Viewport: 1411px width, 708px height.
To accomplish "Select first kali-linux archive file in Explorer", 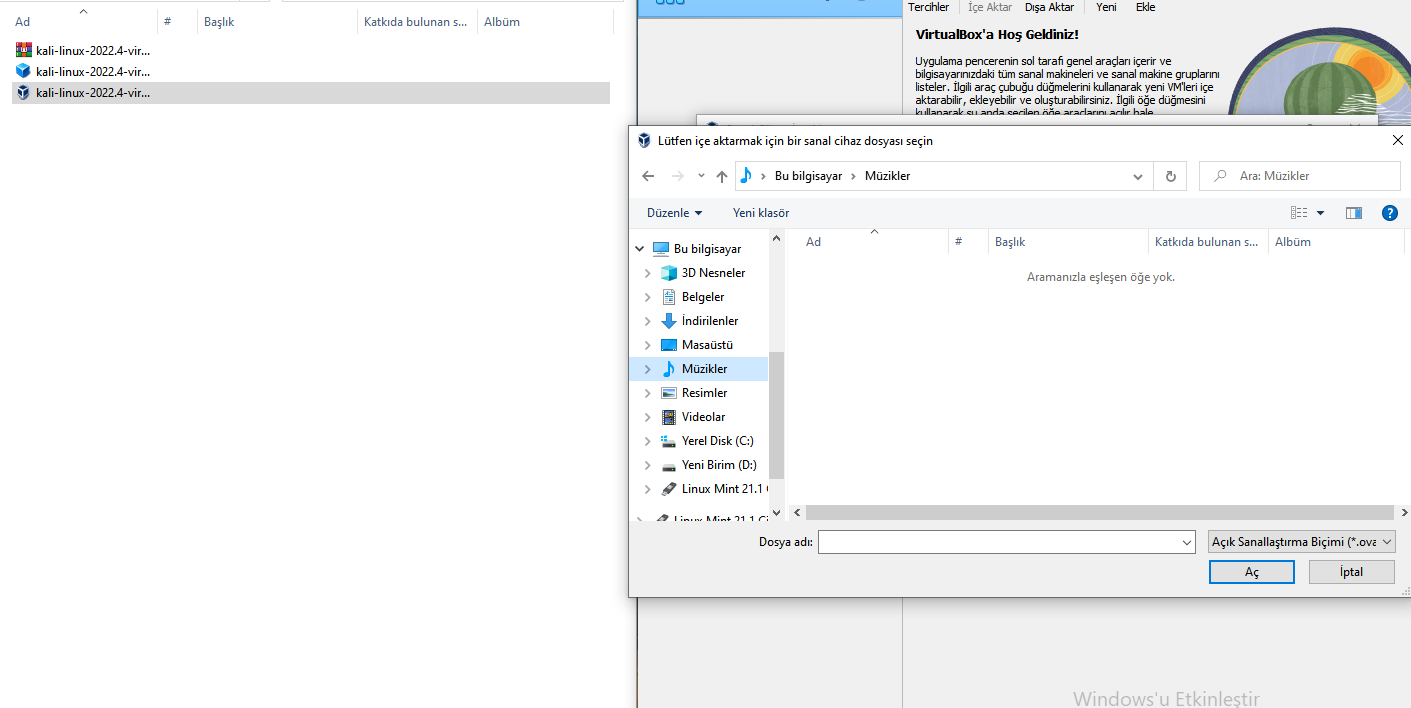I will click(83, 50).
